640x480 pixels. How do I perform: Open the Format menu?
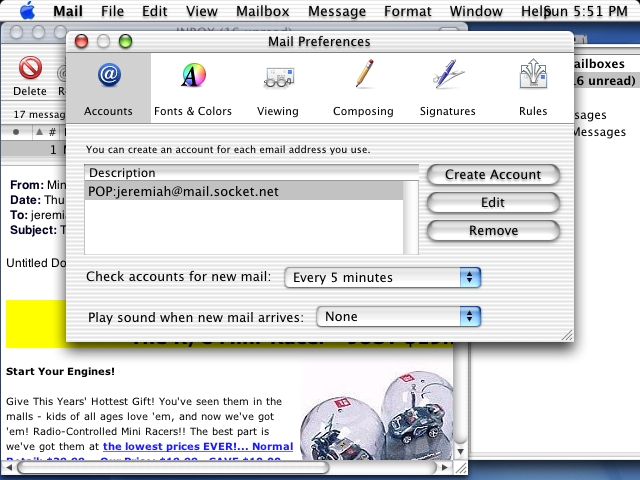point(407,11)
